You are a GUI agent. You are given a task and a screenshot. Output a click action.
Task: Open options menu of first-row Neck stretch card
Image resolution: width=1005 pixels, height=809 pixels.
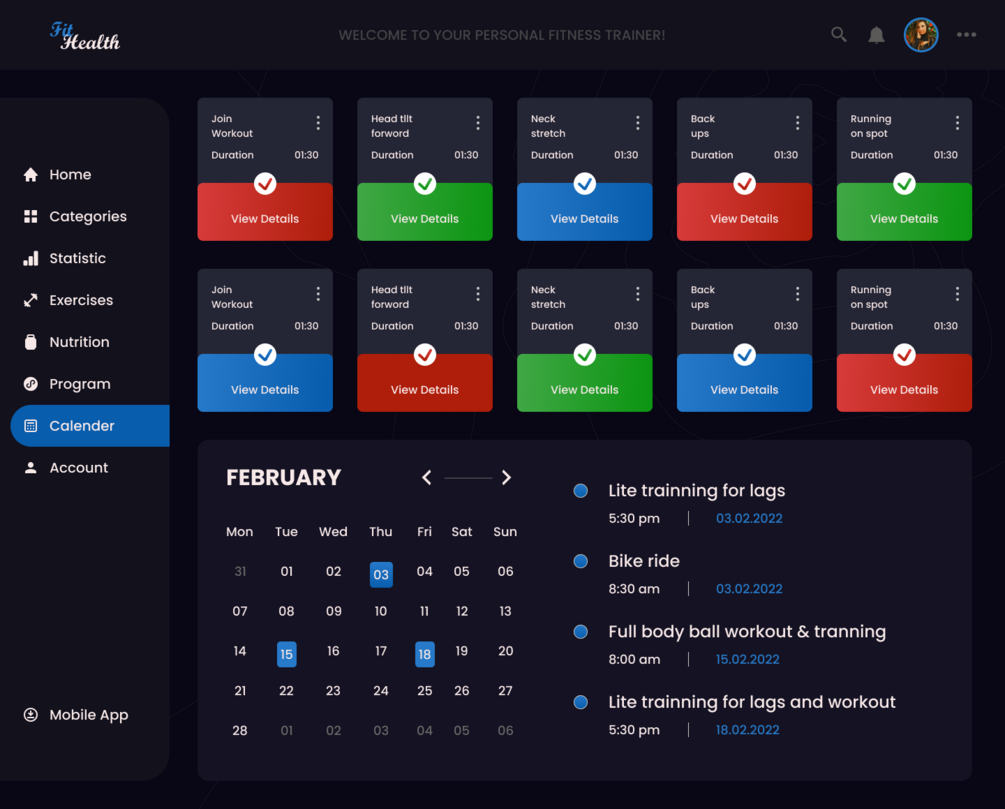tap(638, 123)
